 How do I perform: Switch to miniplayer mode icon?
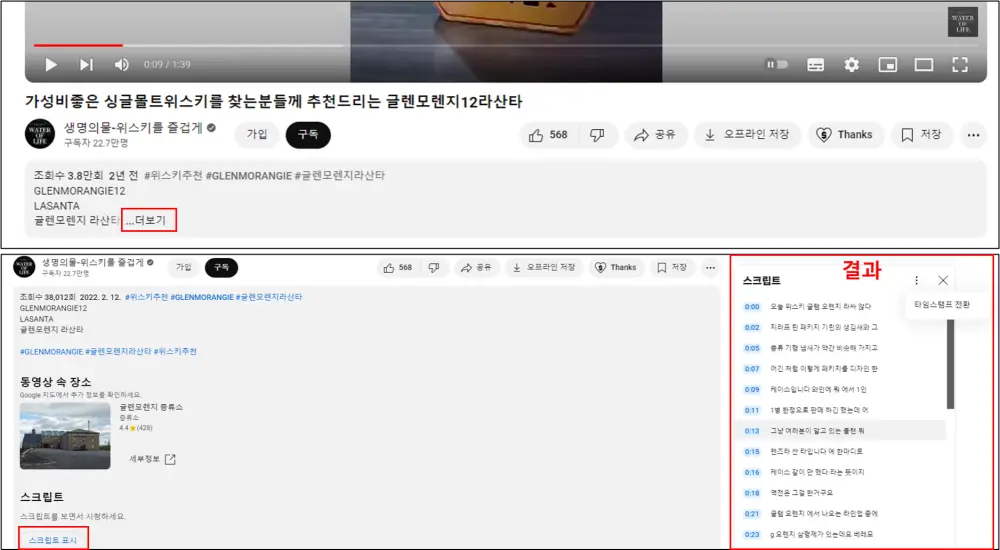click(888, 64)
